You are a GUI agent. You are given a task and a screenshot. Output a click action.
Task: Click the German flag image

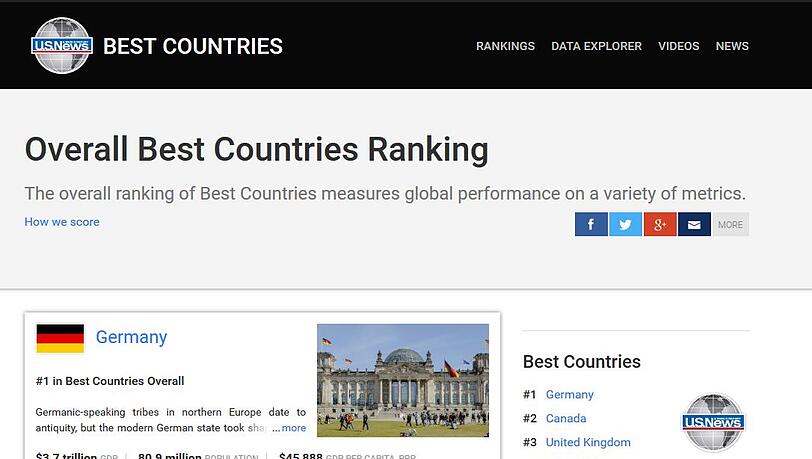(60, 338)
